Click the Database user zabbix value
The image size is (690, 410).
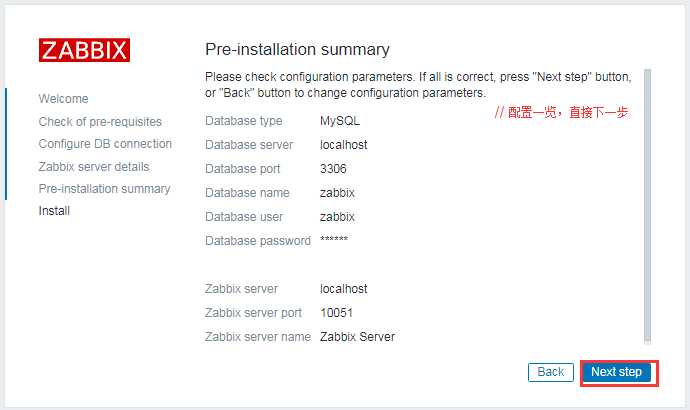click(x=337, y=217)
